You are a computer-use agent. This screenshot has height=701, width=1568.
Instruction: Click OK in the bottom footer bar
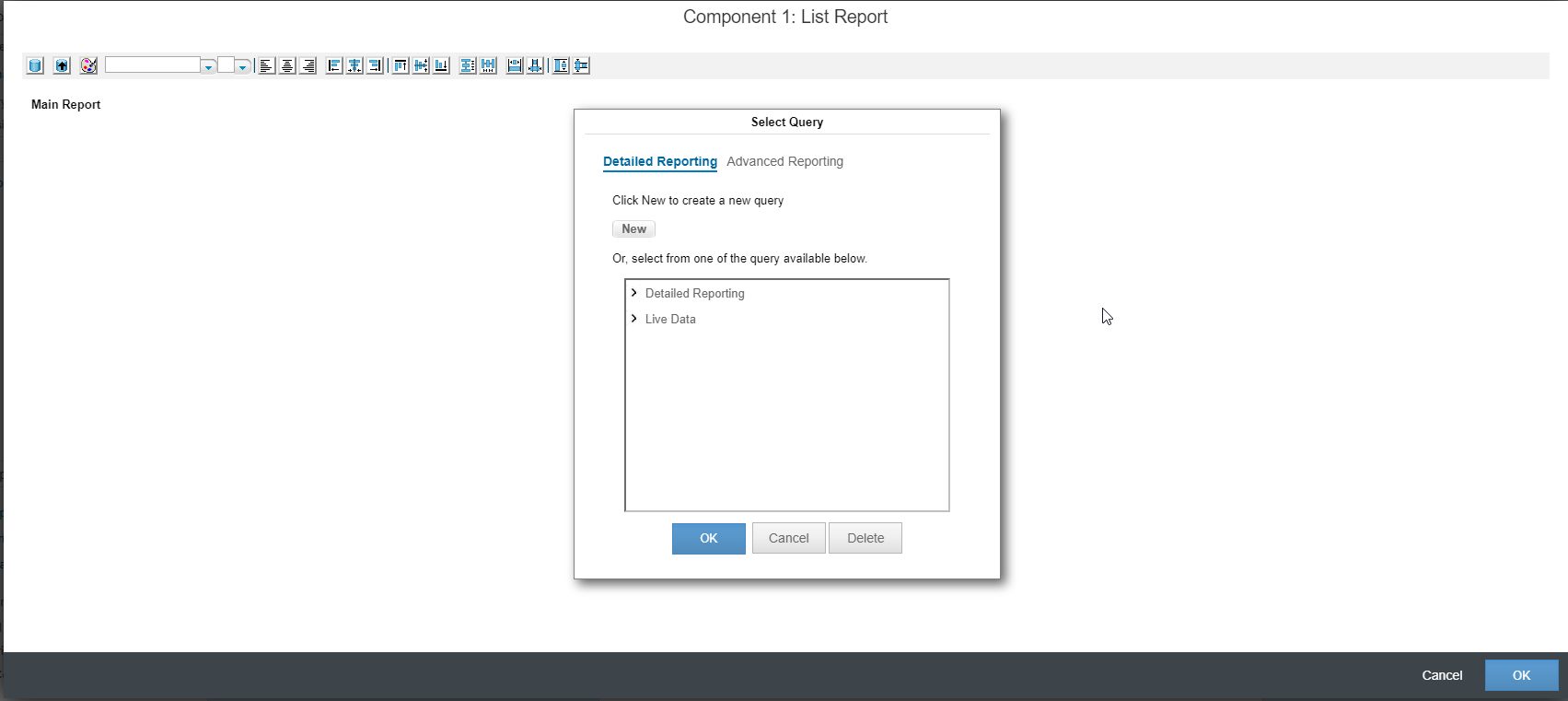pos(1522,675)
